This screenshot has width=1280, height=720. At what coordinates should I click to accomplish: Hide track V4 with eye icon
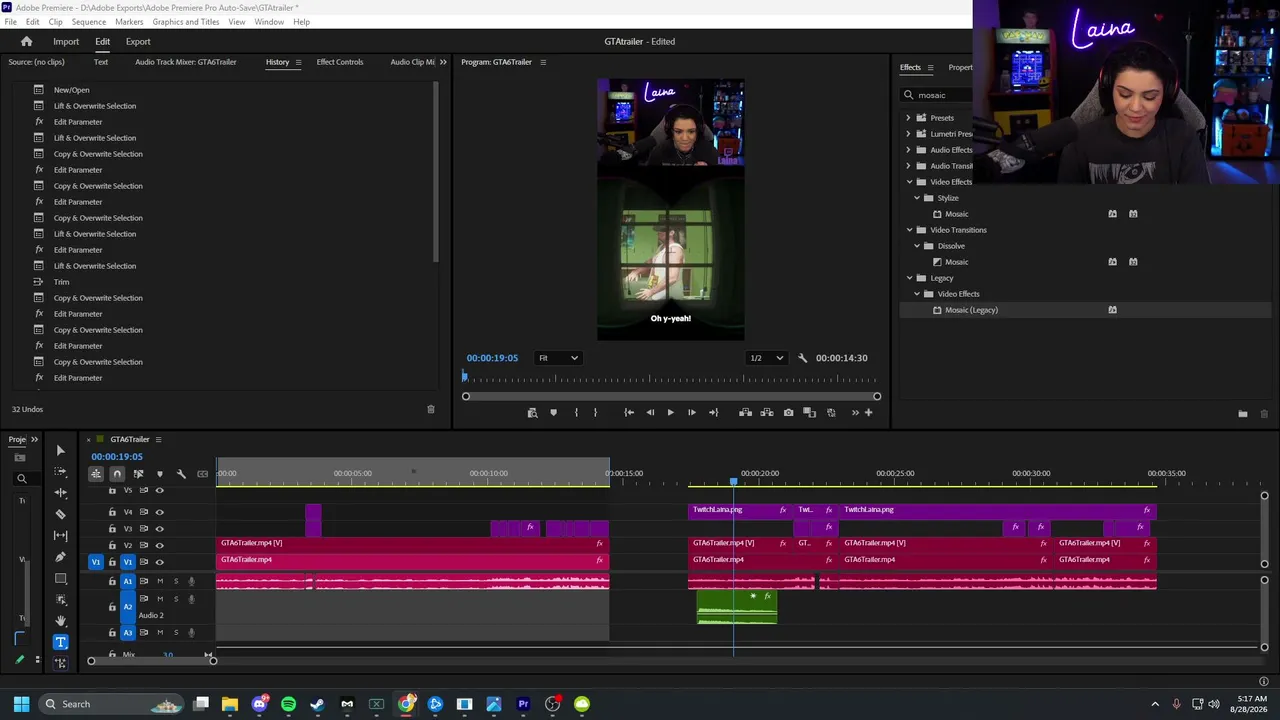pyautogui.click(x=159, y=512)
